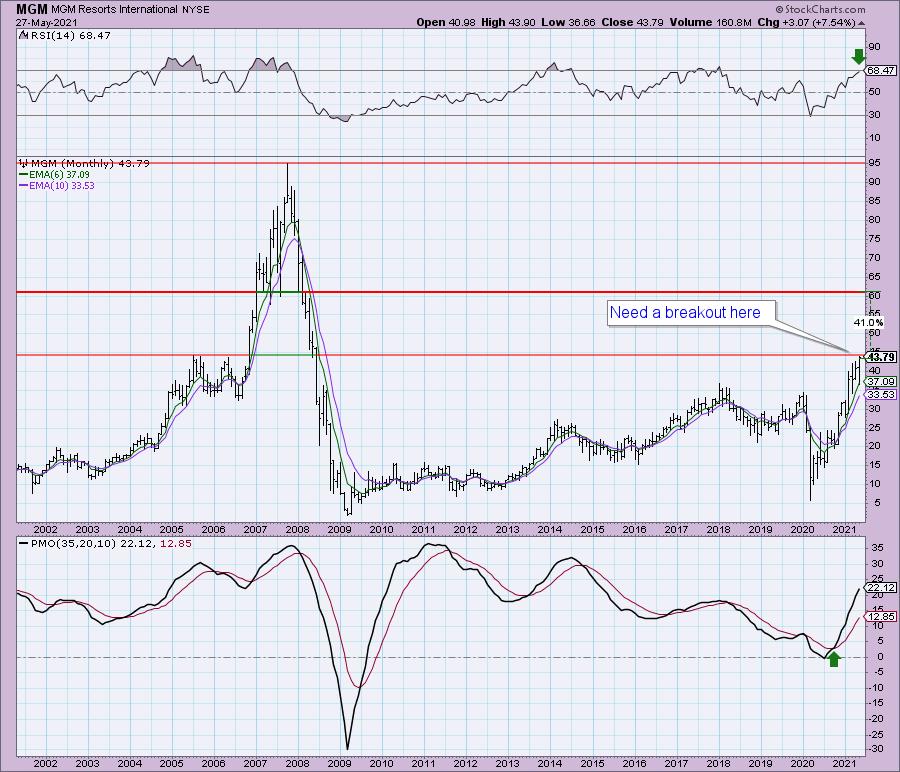Click the Volume 160.8M value
The height and width of the screenshot is (772, 900).
click(709, 22)
